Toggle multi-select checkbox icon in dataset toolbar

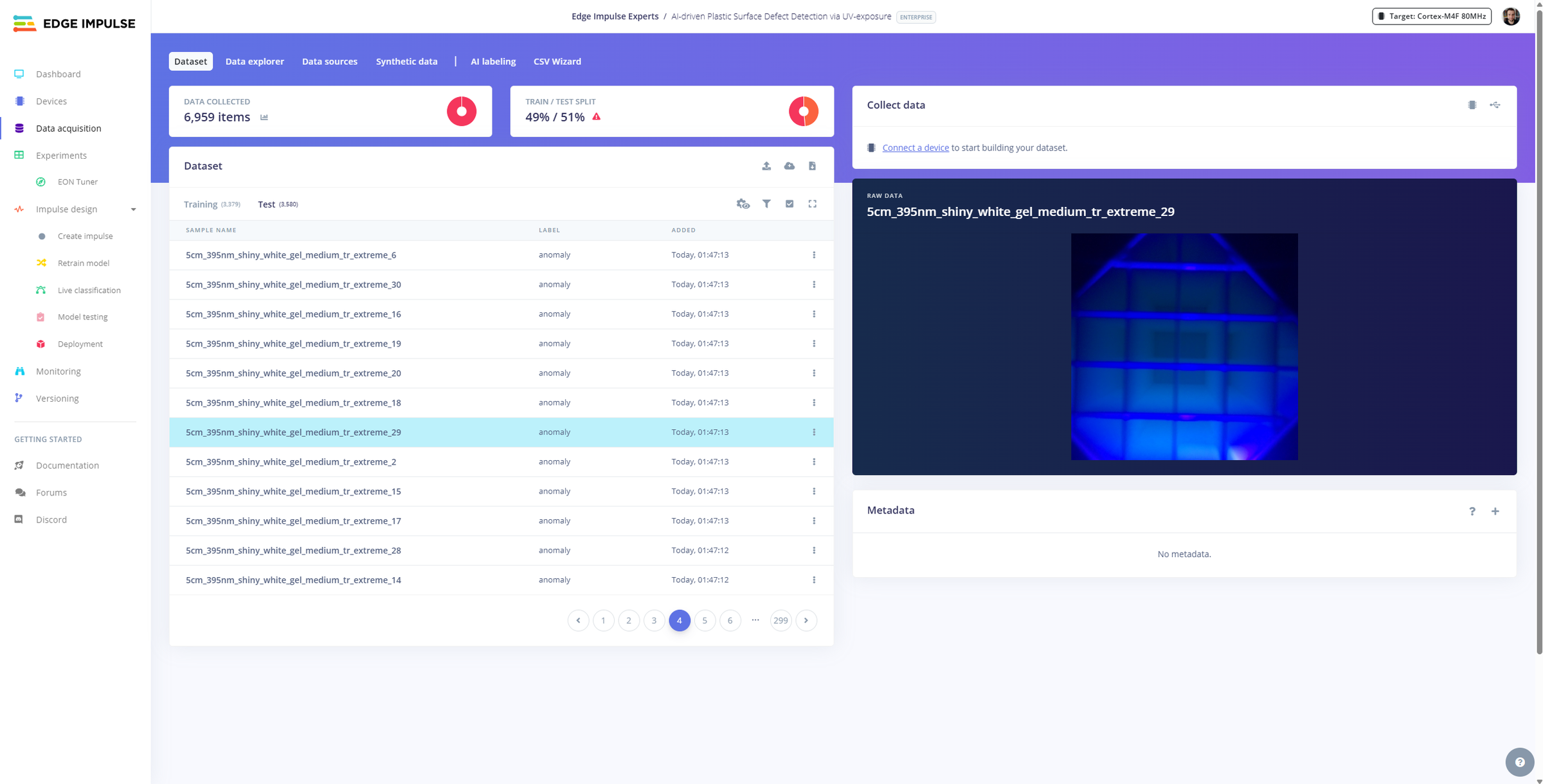point(790,204)
